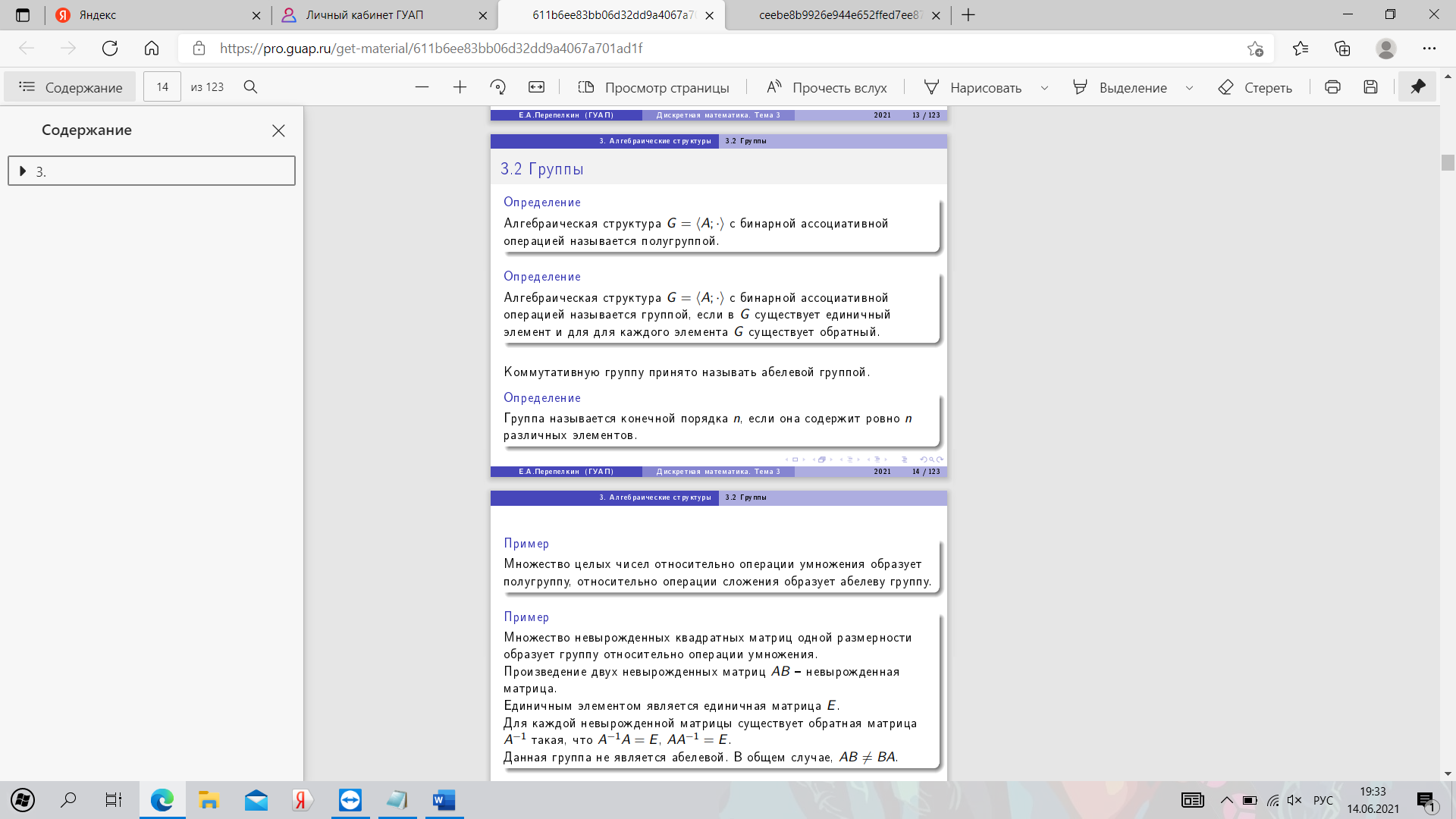The height and width of the screenshot is (819, 1456).
Task: Toggle the Содержание contents pane button
Action: (x=70, y=87)
